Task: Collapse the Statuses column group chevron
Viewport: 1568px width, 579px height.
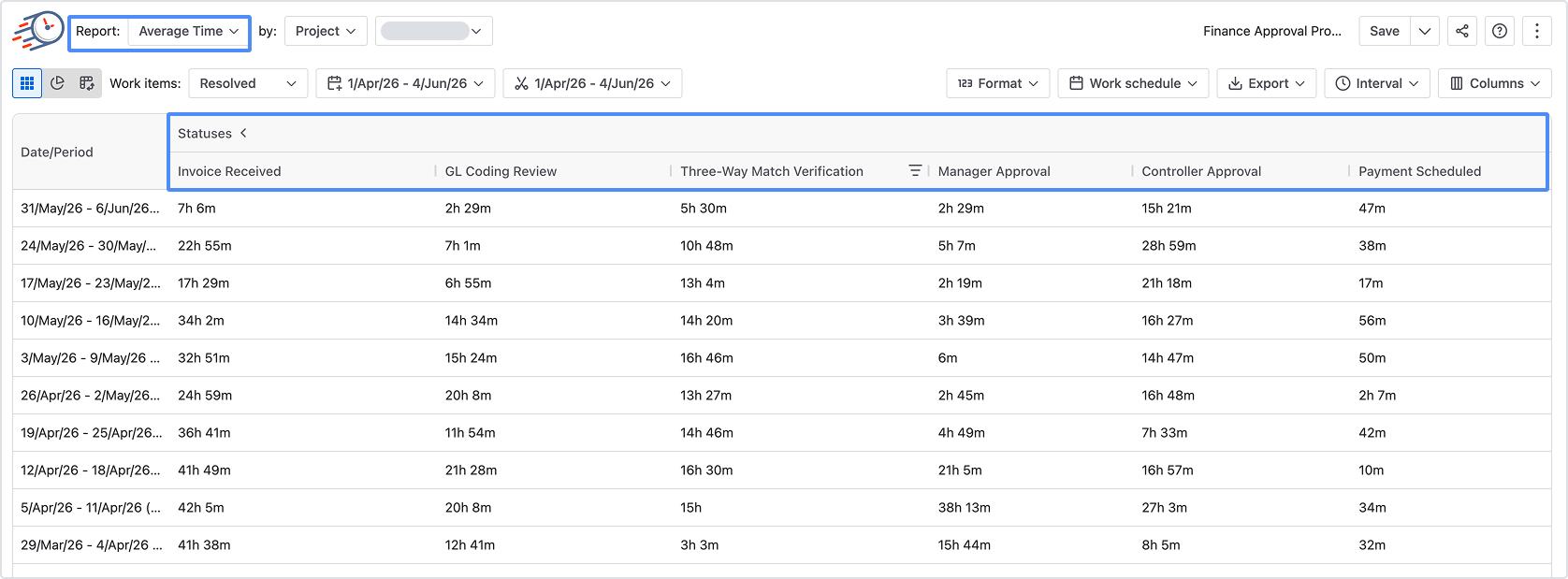Action: click(243, 133)
